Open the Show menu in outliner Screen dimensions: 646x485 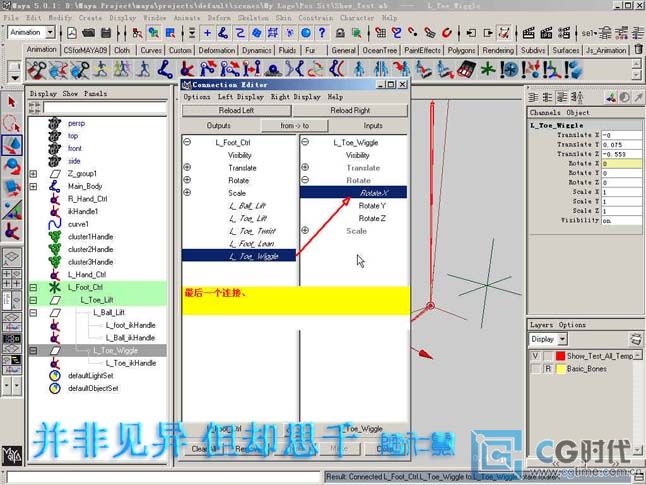(70, 94)
